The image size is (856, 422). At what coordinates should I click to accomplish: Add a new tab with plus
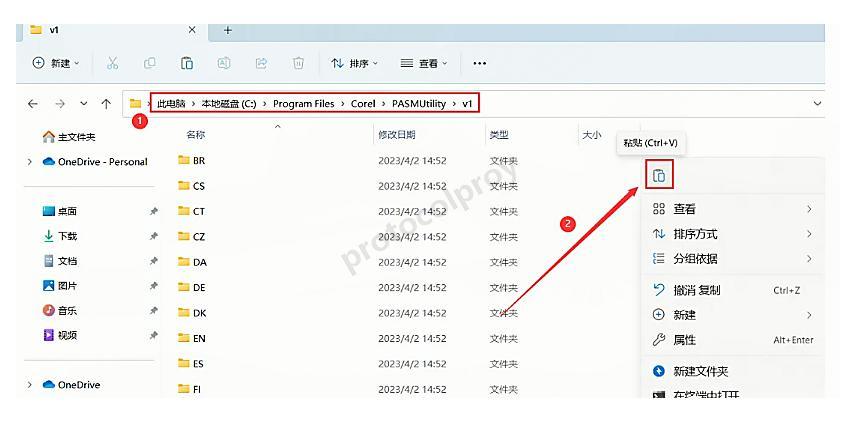228,31
